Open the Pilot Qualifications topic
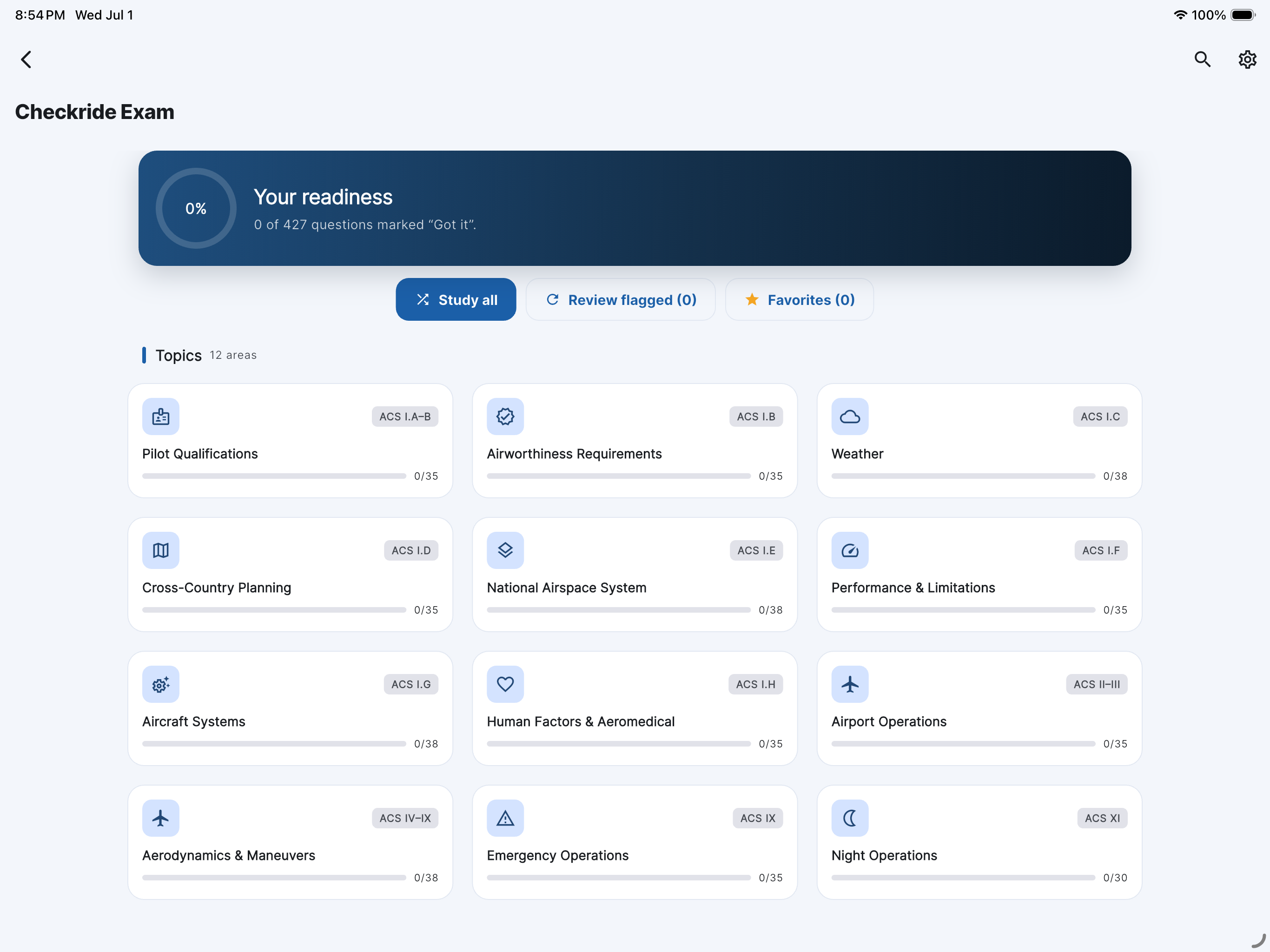This screenshot has width=1270, height=952. pos(291,440)
